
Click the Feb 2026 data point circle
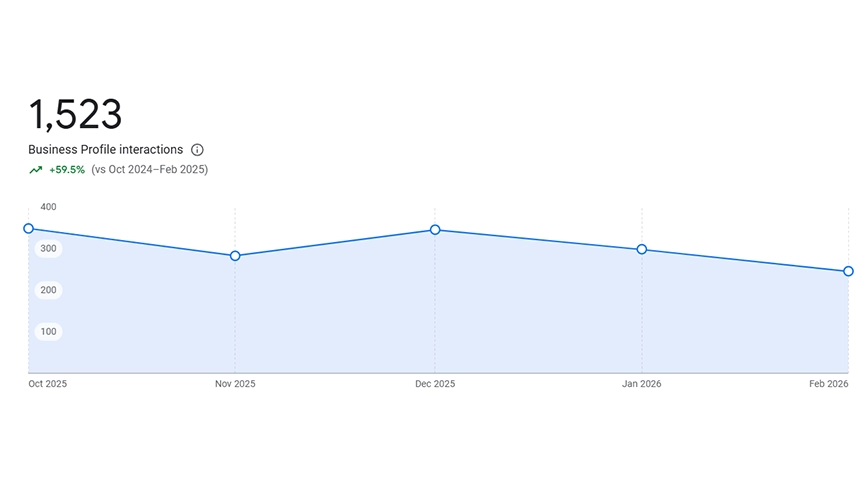point(848,271)
